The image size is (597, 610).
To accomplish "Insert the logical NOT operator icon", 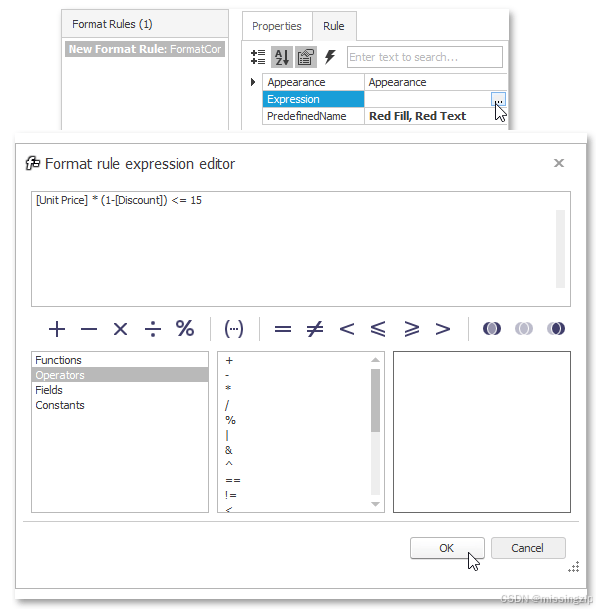I will point(556,329).
